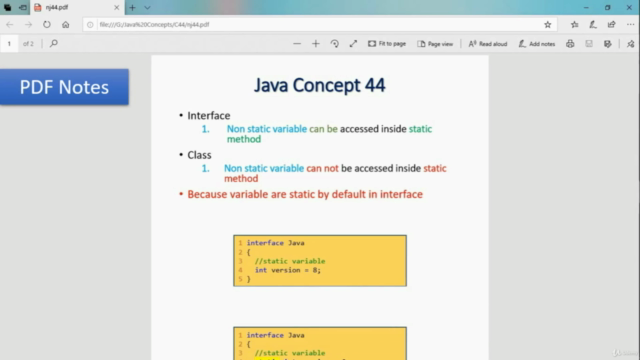Click 'int version = 8;' code line

288,270
